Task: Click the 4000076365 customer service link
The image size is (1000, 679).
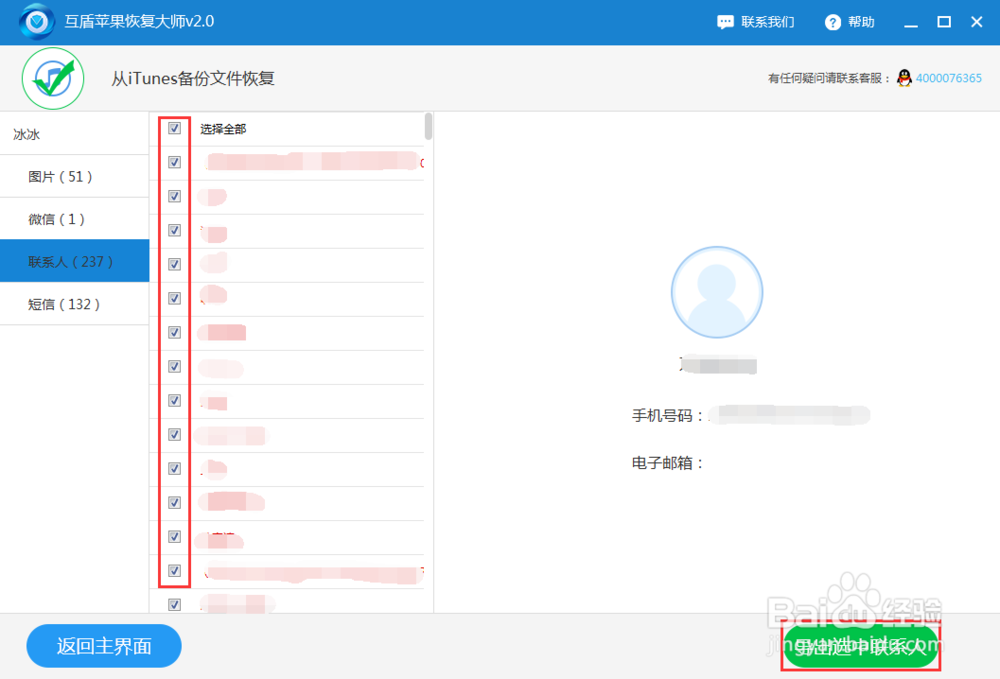Action: [x=951, y=76]
